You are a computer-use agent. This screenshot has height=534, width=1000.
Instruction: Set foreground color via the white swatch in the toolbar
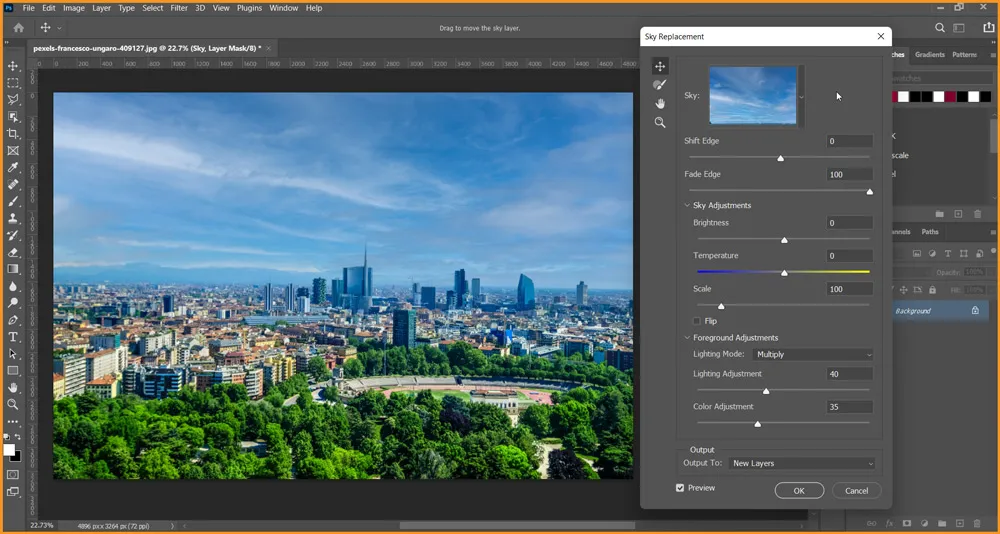click(9, 450)
